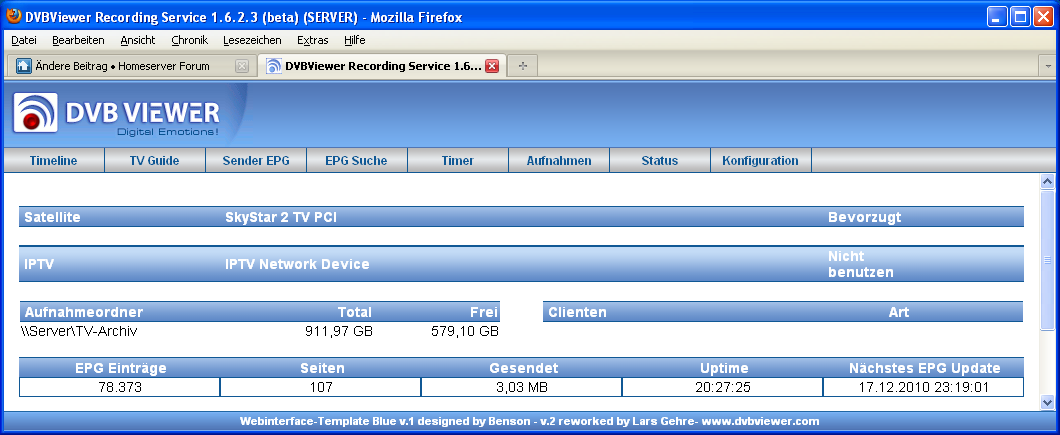
Task: Open the Konfiguration page
Action: point(761,160)
